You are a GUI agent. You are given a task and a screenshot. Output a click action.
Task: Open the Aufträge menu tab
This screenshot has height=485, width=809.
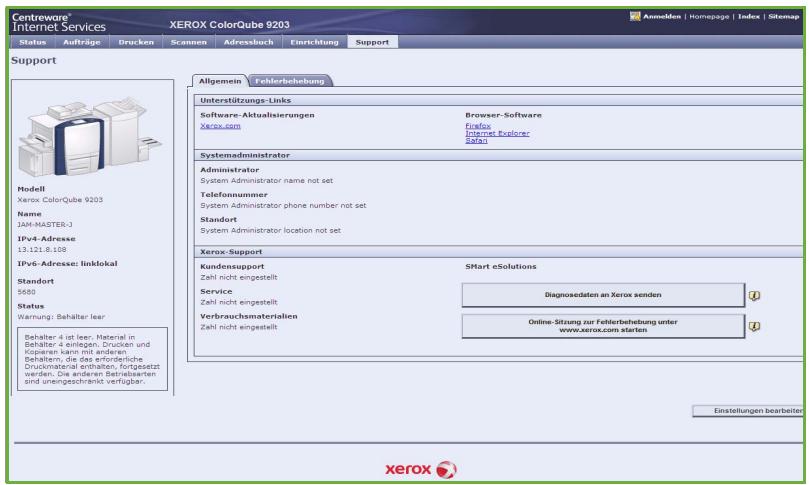[x=82, y=42]
